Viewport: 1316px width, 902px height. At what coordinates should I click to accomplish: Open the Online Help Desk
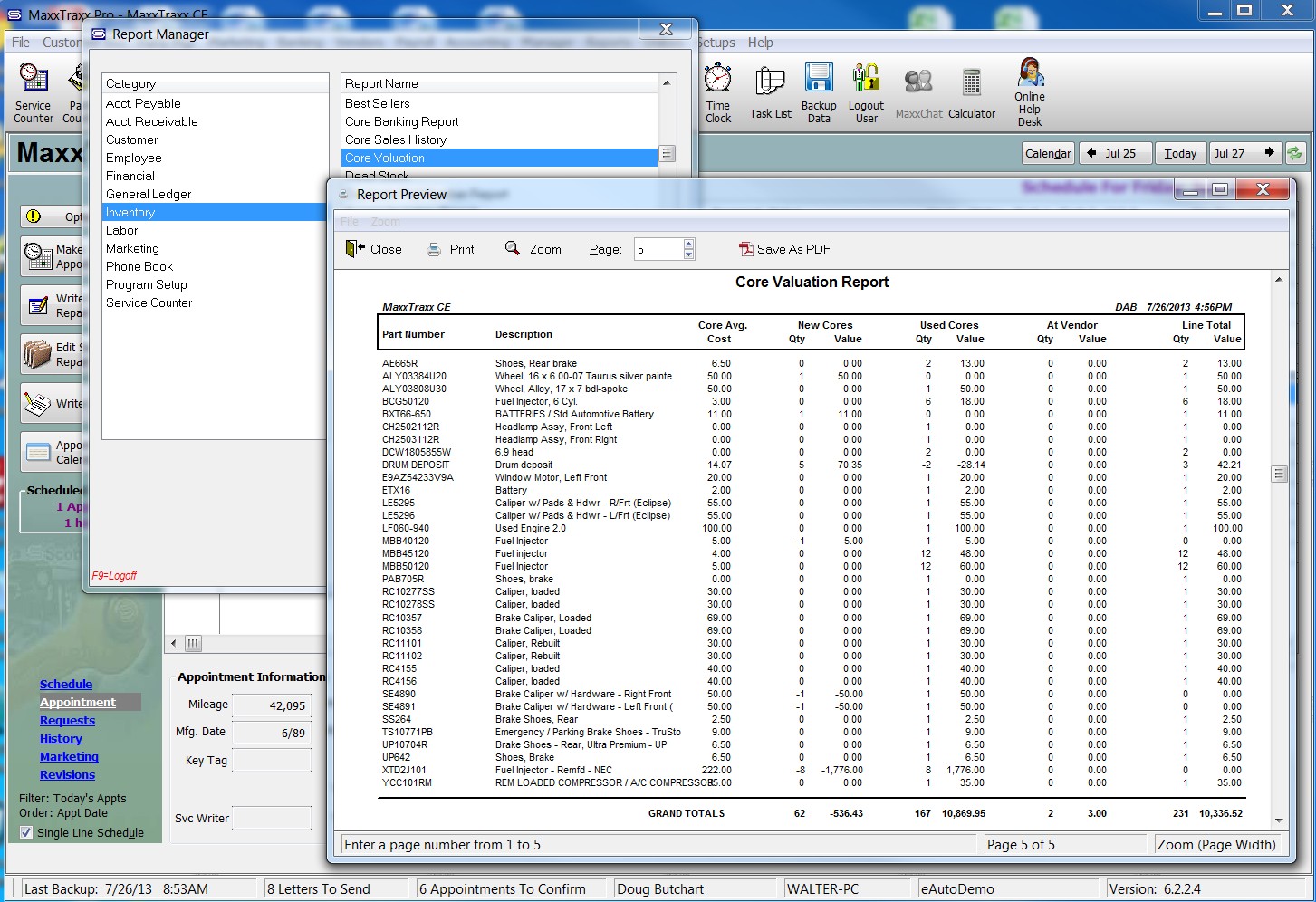(x=1030, y=92)
